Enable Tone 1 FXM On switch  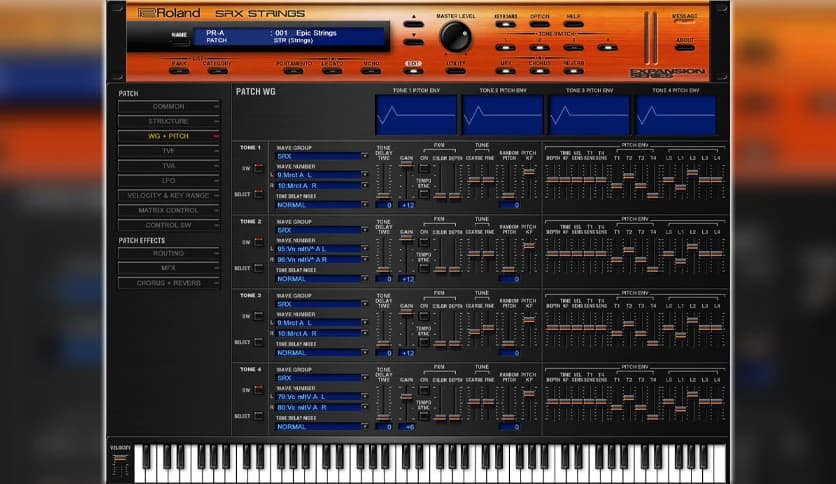point(424,168)
